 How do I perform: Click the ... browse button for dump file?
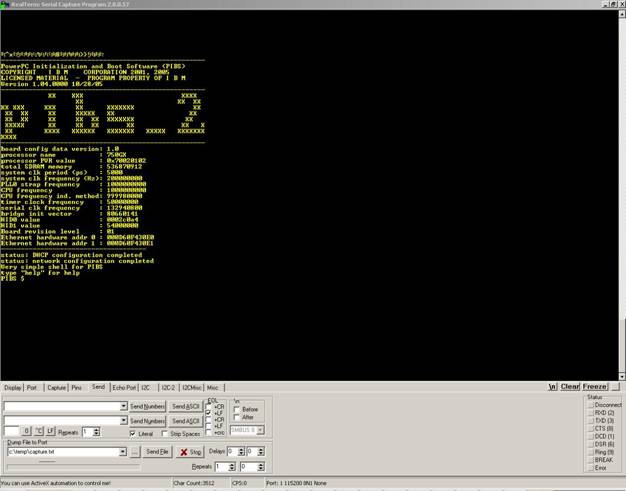[x=135, y=452]
